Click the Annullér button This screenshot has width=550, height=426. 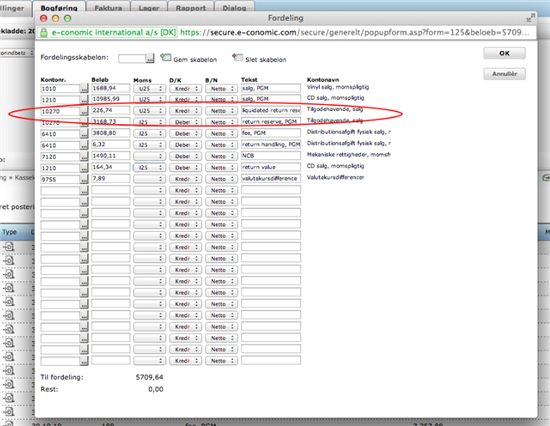coord(504,74)
